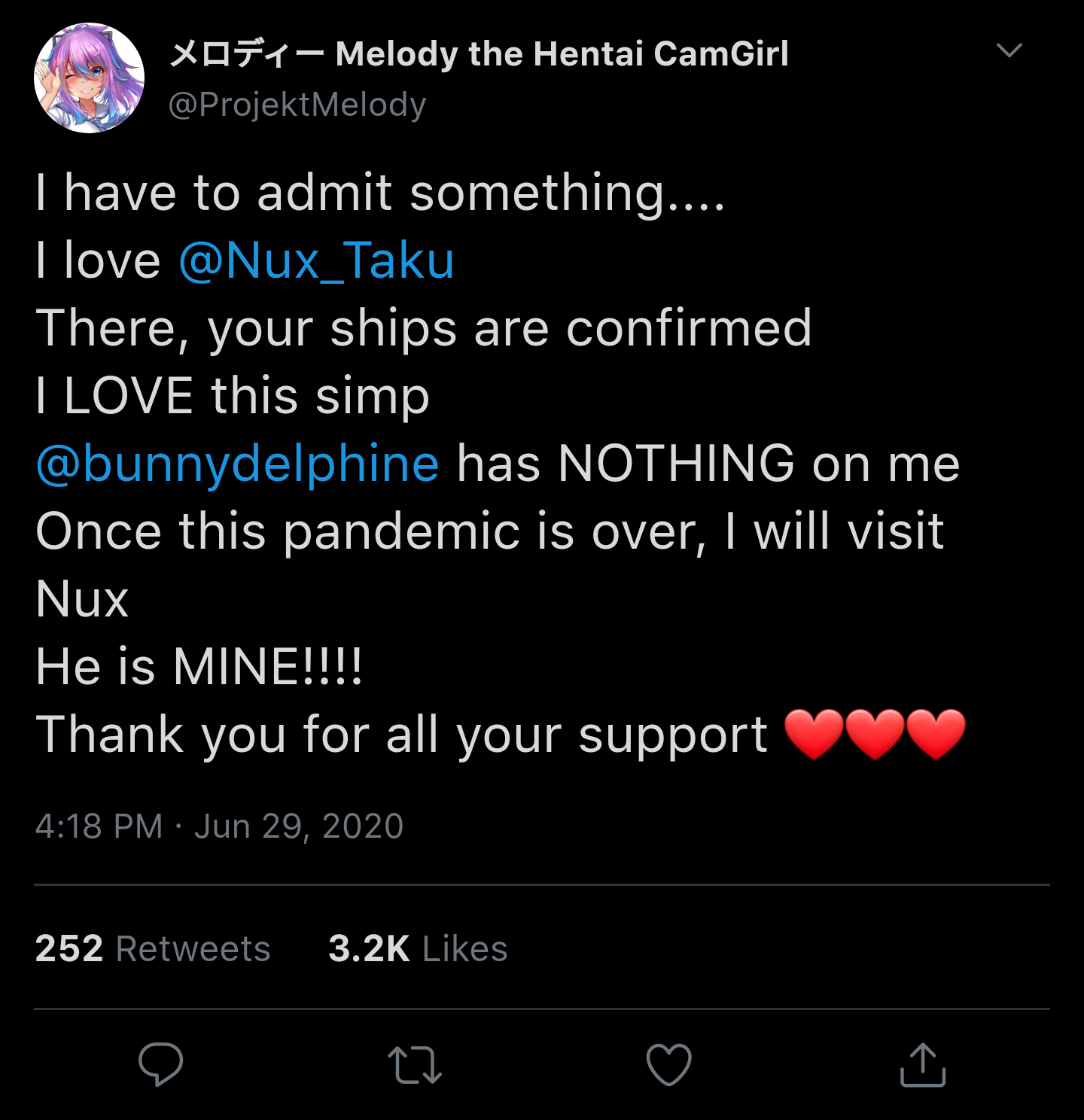Tap the heart to unlike if already liked
The width and height of the screenshot is (1084, 1120).
(669, 1064)
